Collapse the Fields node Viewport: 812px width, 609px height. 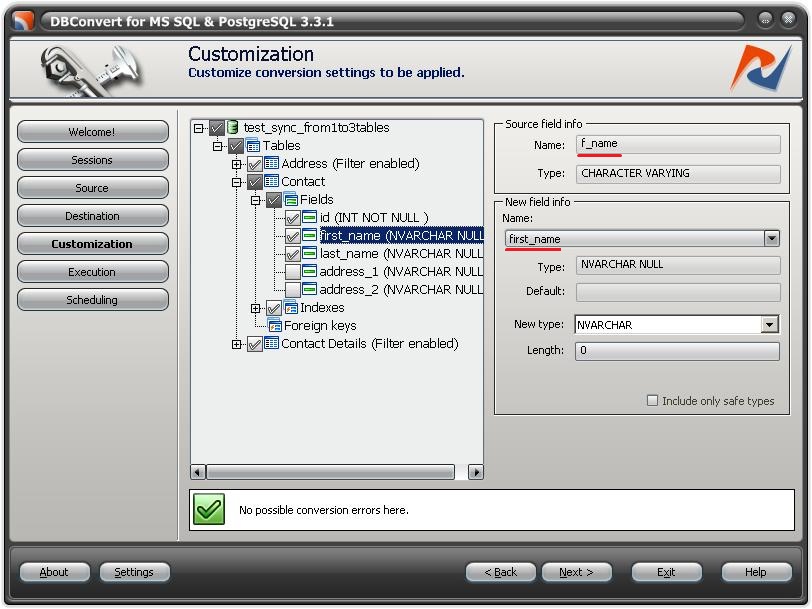(255, 200)
